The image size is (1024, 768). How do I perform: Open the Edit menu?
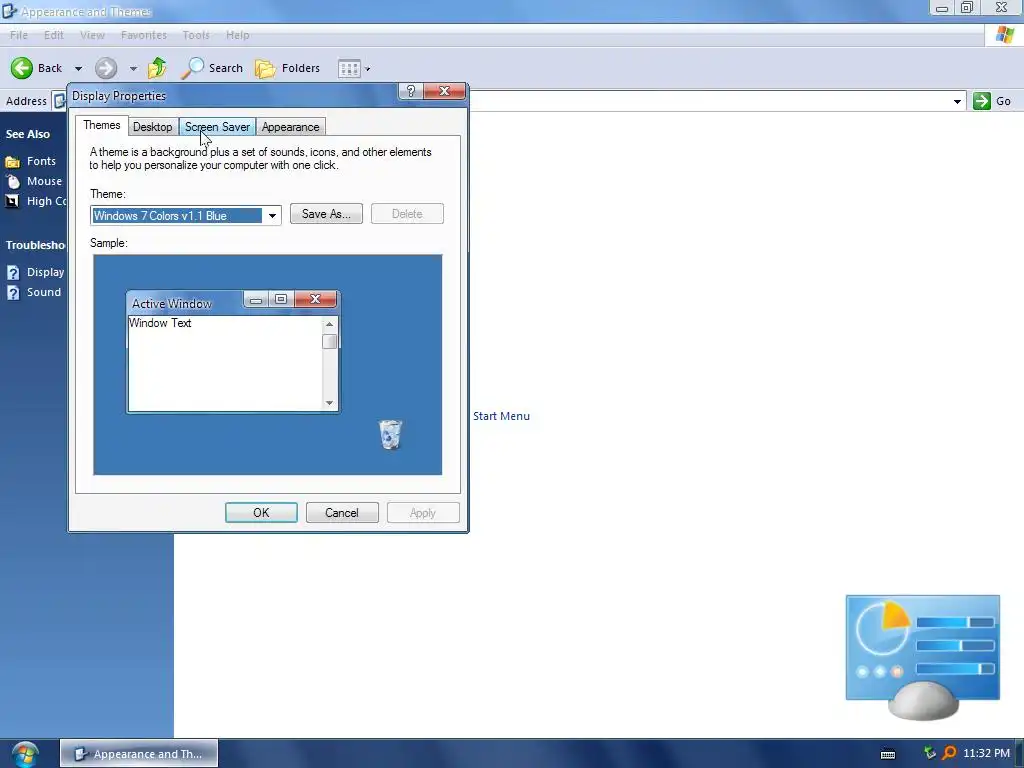click(x=54, y=35)
